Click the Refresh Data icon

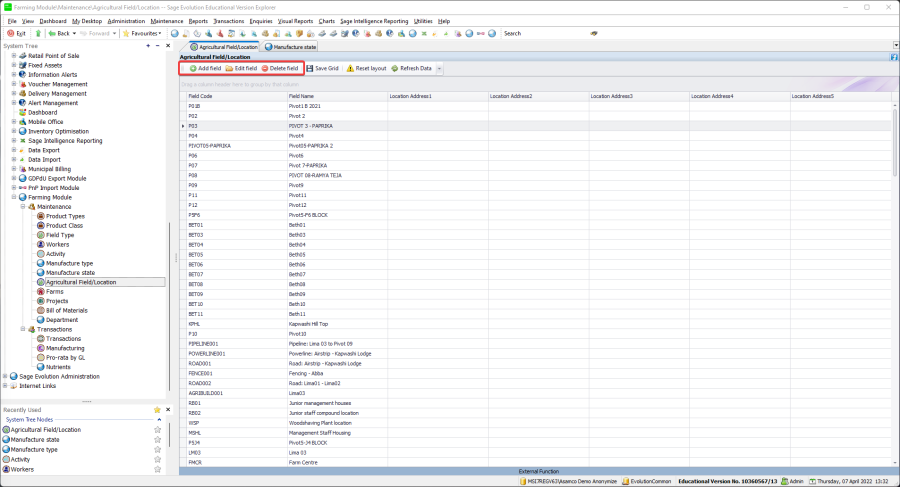click(x=395, y=69)
